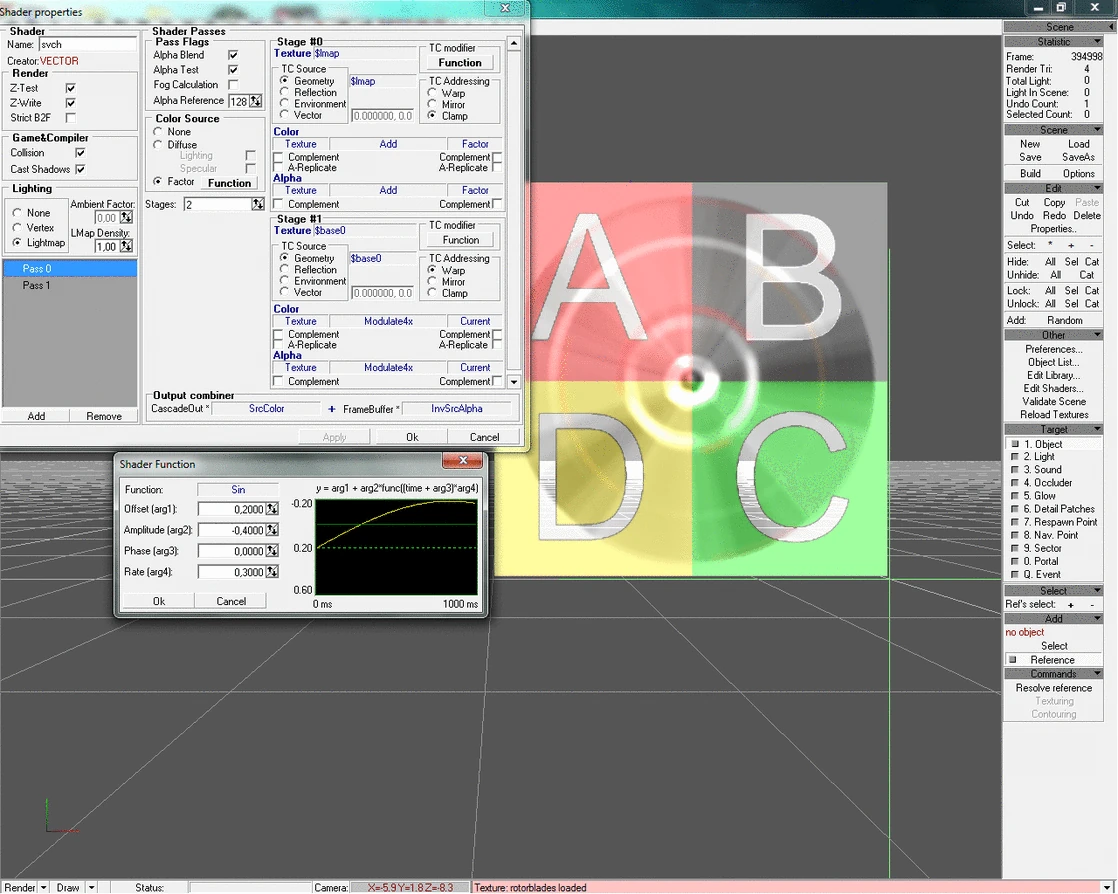The image size is (1118, 894).
Task: Select the Portal target
Action: point(1054,561)
